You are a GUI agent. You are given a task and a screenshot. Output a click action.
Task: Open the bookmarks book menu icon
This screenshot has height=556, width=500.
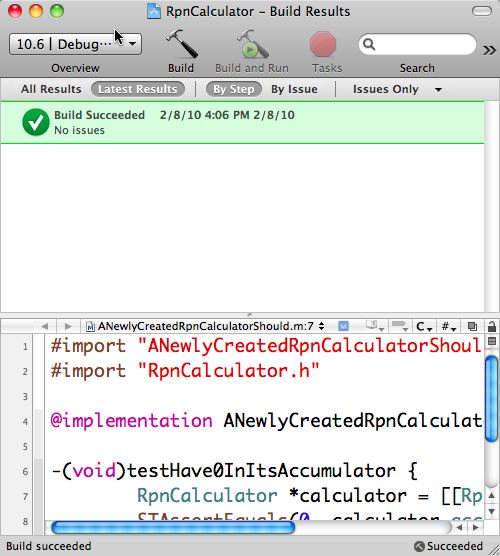click(374, 326)
